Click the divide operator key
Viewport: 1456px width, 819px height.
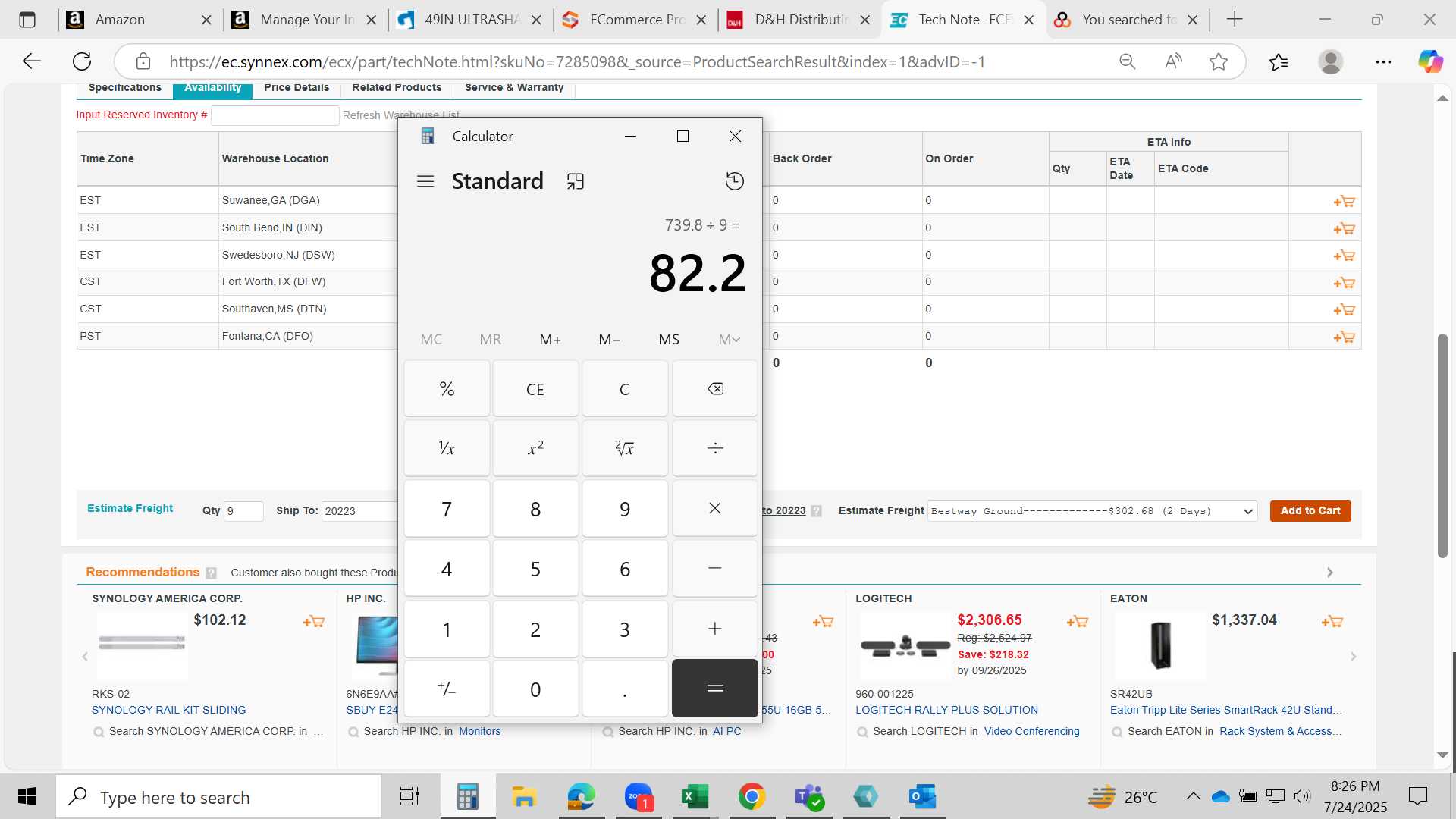coord(714,449)
